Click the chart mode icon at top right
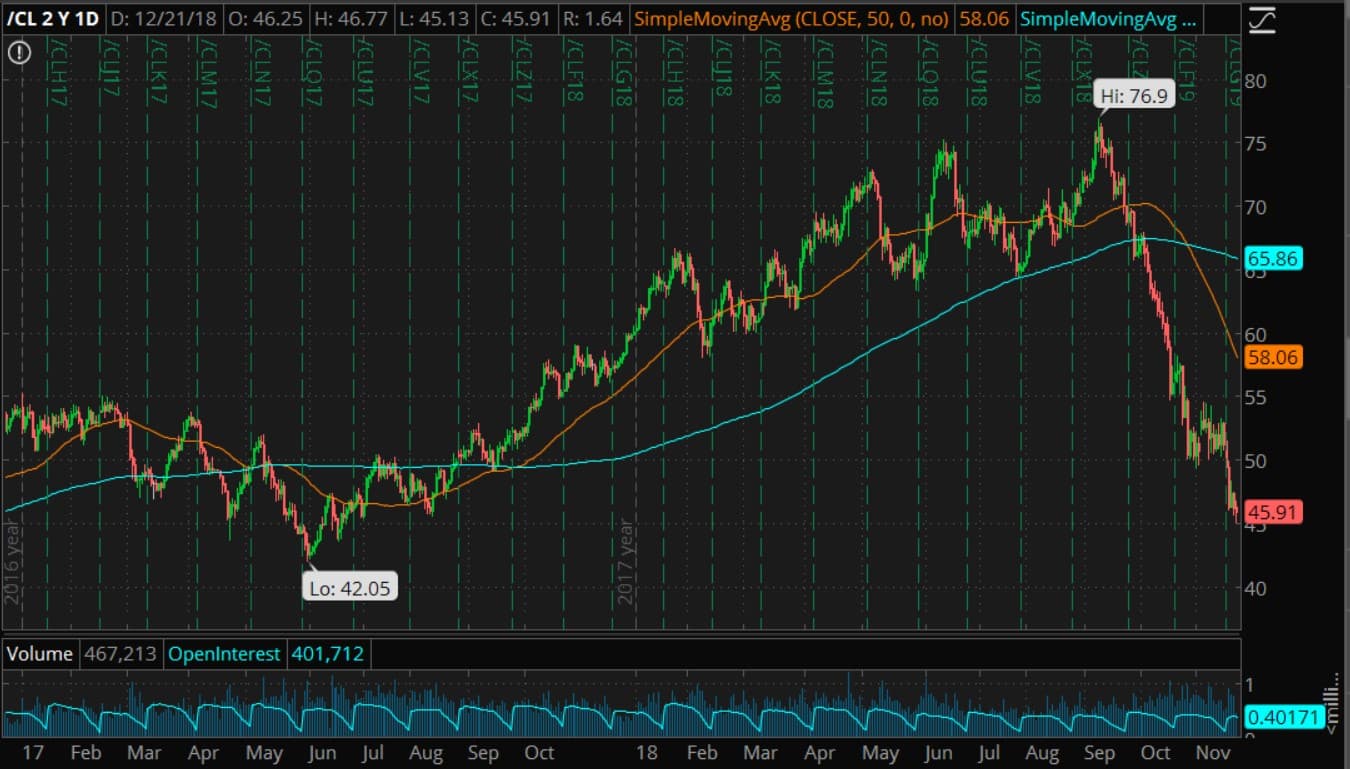The width and height of the screenshot is (1350, 769). coord(1262,19)
